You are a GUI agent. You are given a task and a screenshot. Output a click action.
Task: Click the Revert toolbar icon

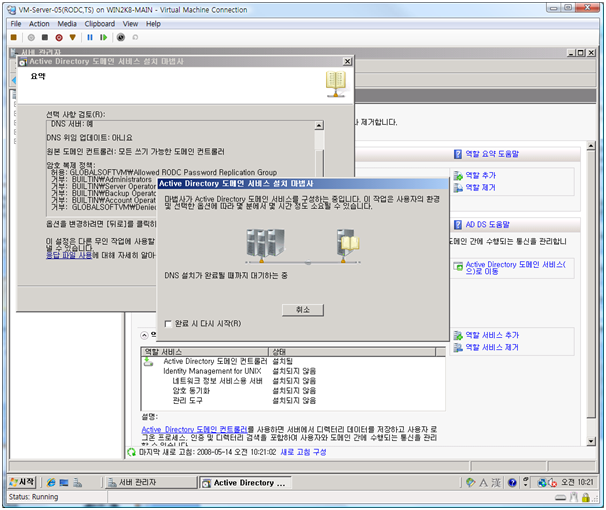coord(135,37)
